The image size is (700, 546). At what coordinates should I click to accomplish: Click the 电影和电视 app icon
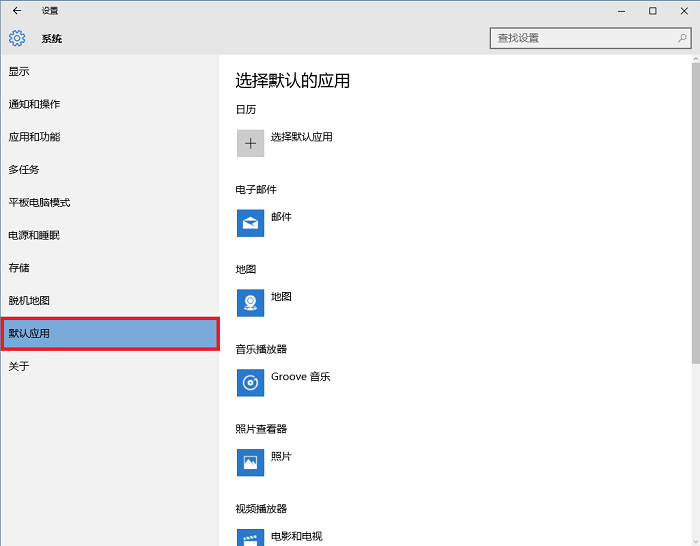[250, 537]
